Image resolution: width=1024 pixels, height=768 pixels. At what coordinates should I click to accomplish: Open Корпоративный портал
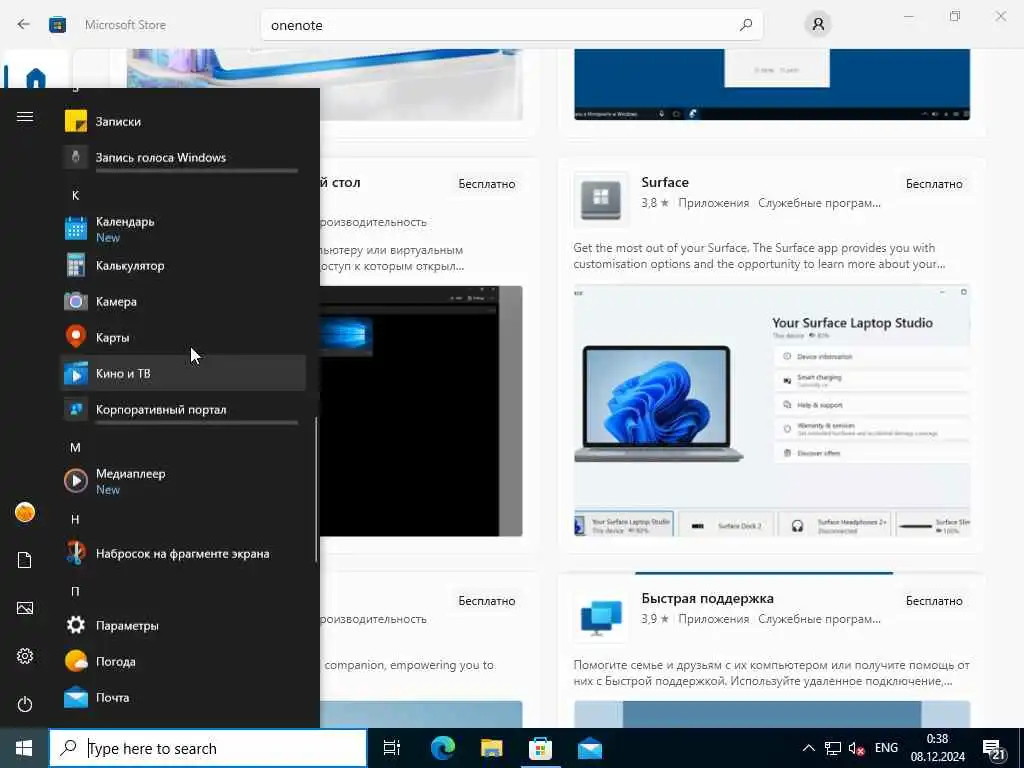[183, 409]
